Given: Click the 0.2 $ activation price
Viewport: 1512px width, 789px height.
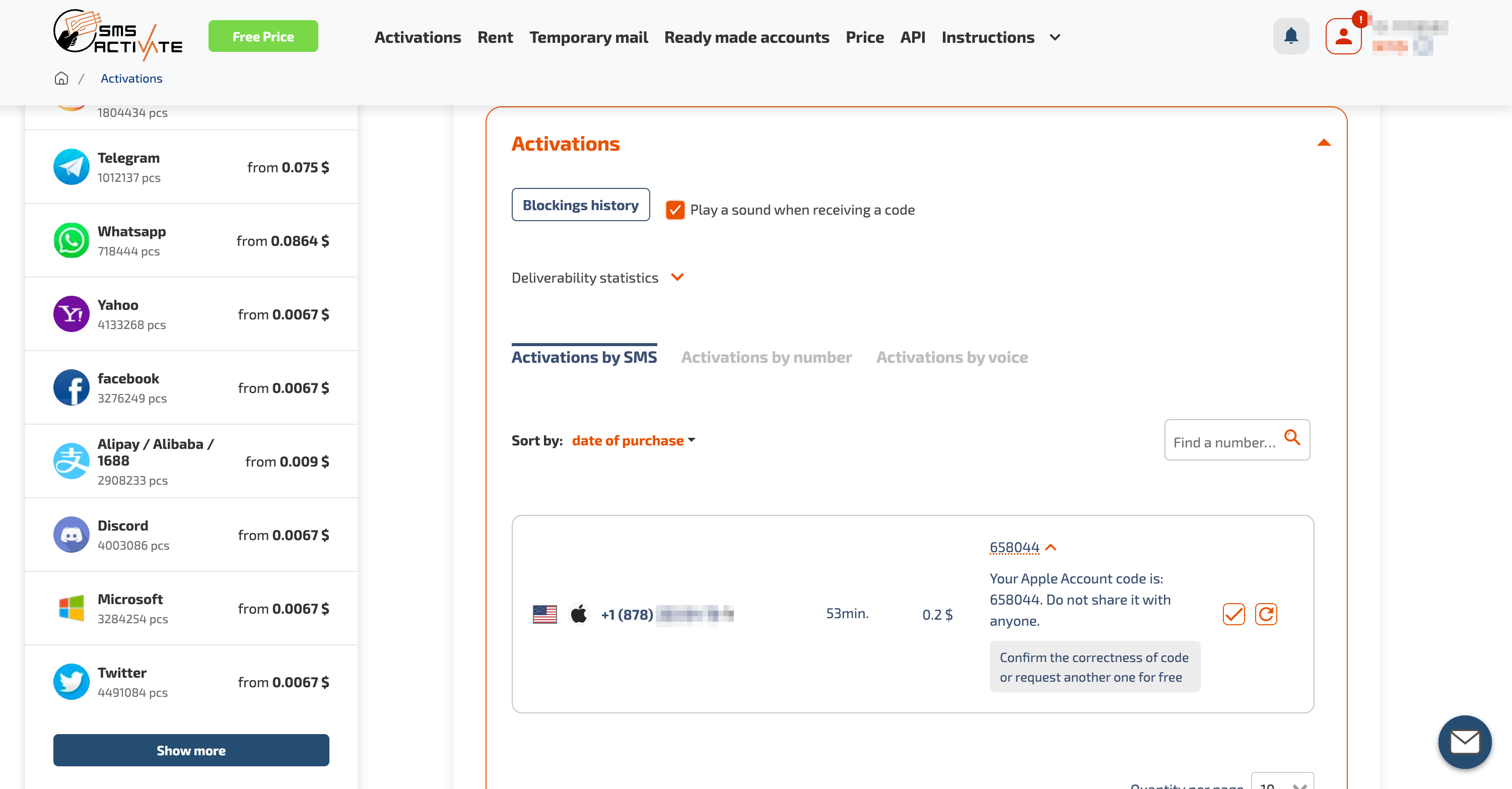Looking at the screenshot, I should pos(937,614).
